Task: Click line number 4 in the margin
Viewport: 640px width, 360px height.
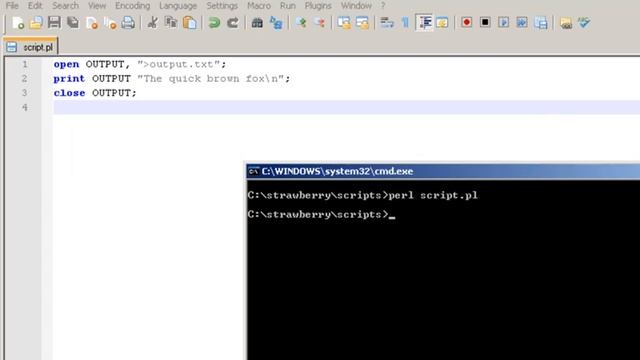Action: point(25,107)
